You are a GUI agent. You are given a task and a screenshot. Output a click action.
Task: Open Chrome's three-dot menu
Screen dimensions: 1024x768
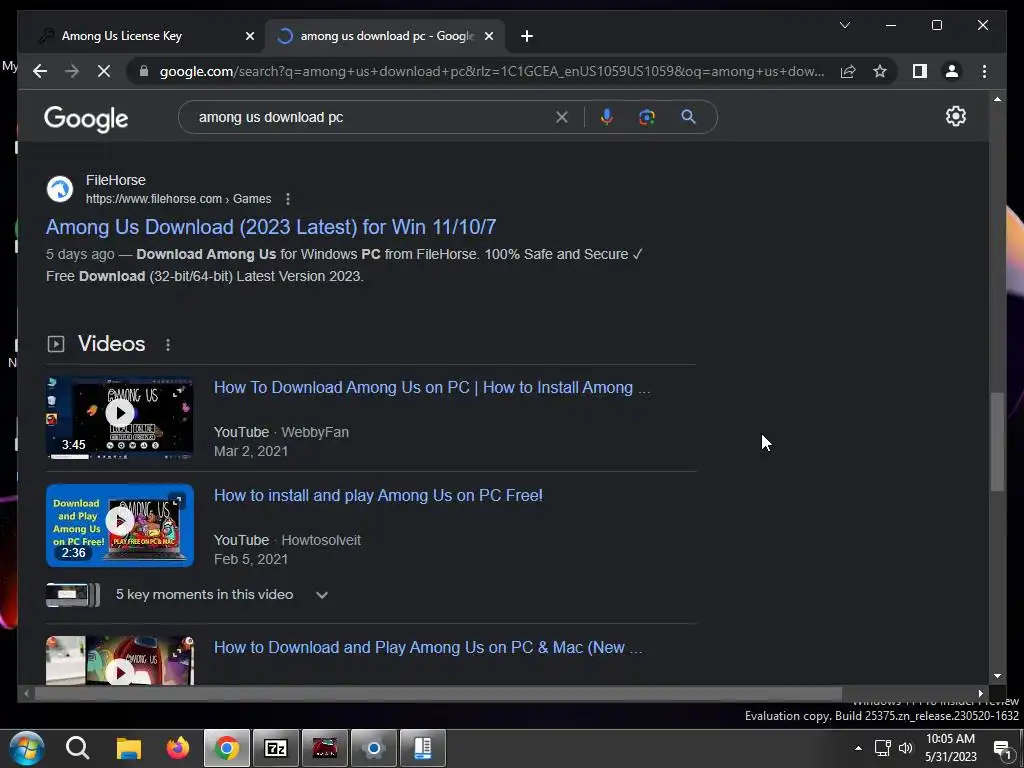point(984,71)
